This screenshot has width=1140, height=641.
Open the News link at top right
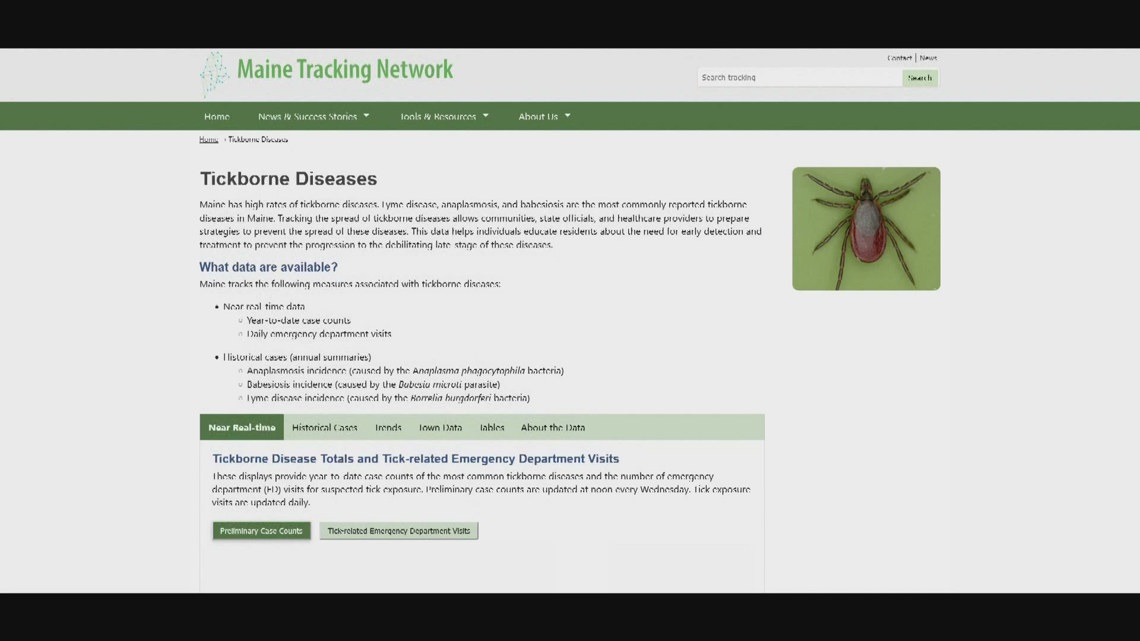click(927, 57)
